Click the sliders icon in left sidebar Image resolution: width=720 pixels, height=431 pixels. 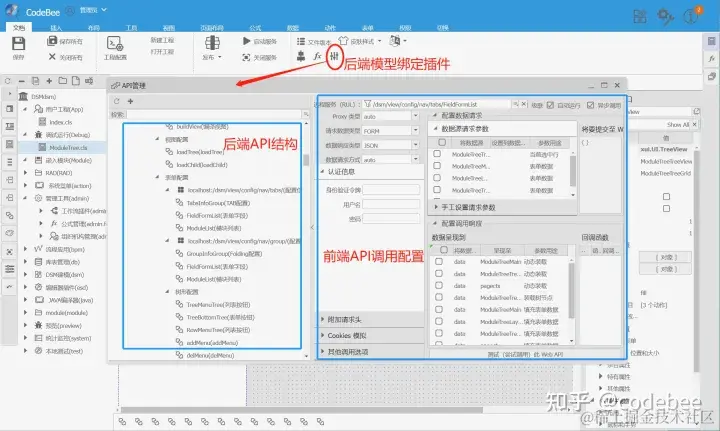click(9, 269)
